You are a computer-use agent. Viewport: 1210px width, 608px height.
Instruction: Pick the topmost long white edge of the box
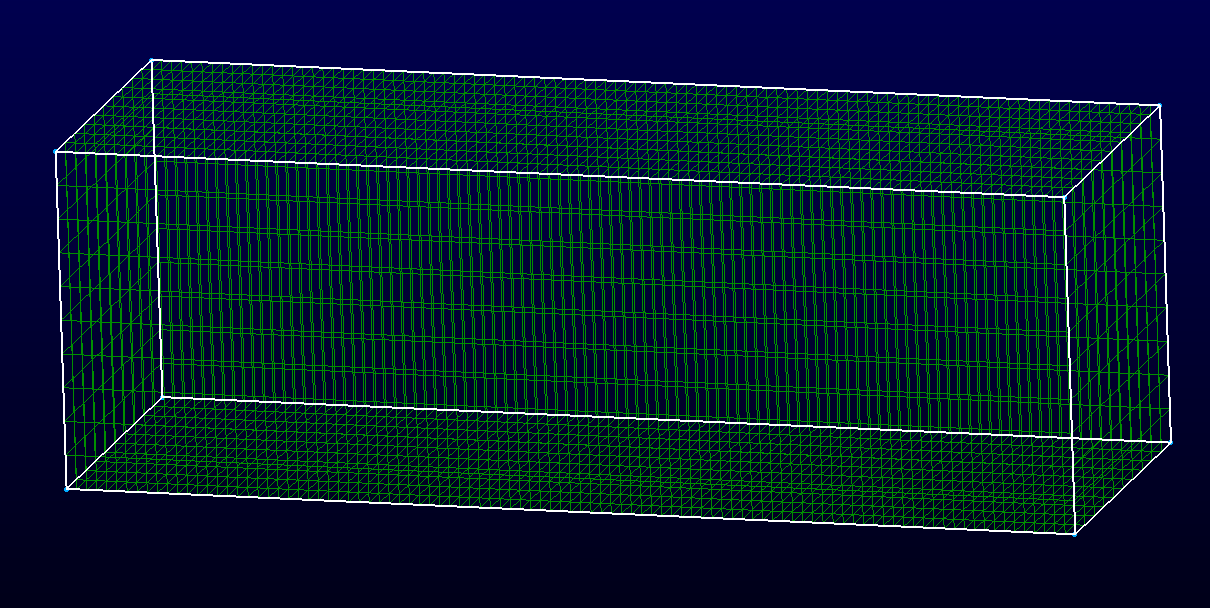pyautogui.click(x=656, y=82)
